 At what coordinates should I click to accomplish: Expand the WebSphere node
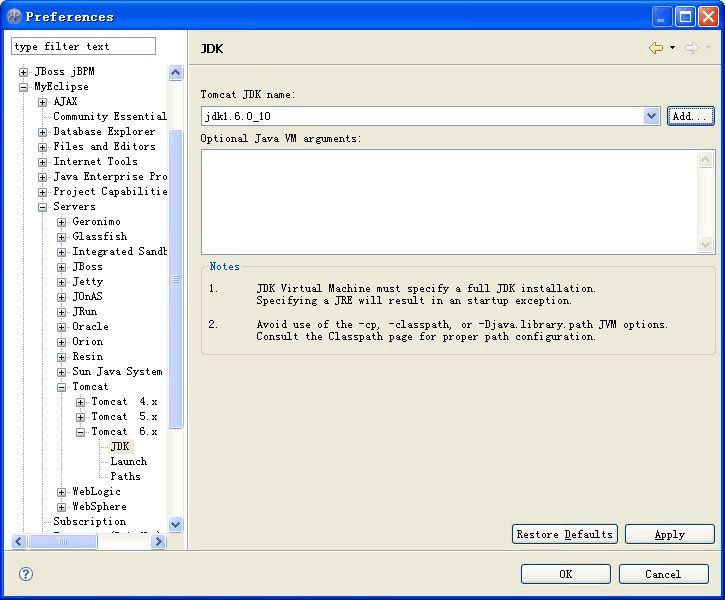click(x=61, y=507)
